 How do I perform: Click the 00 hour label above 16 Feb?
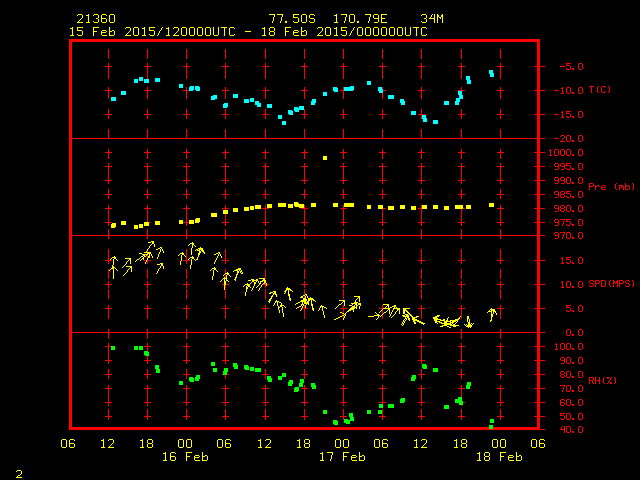coord(185,444)
